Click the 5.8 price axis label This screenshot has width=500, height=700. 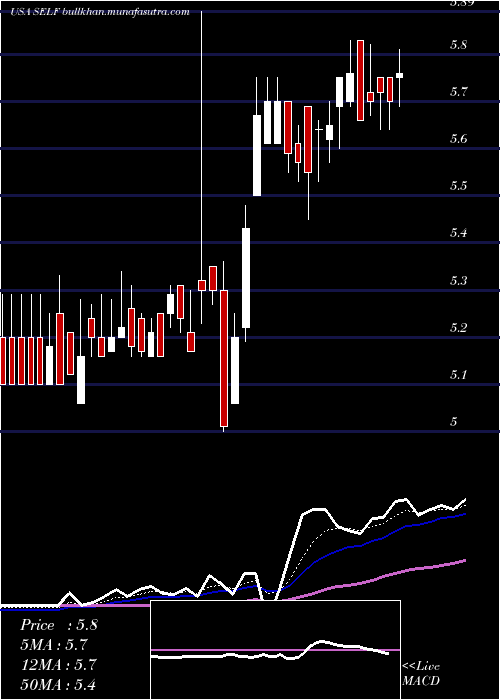click(458, 45)
